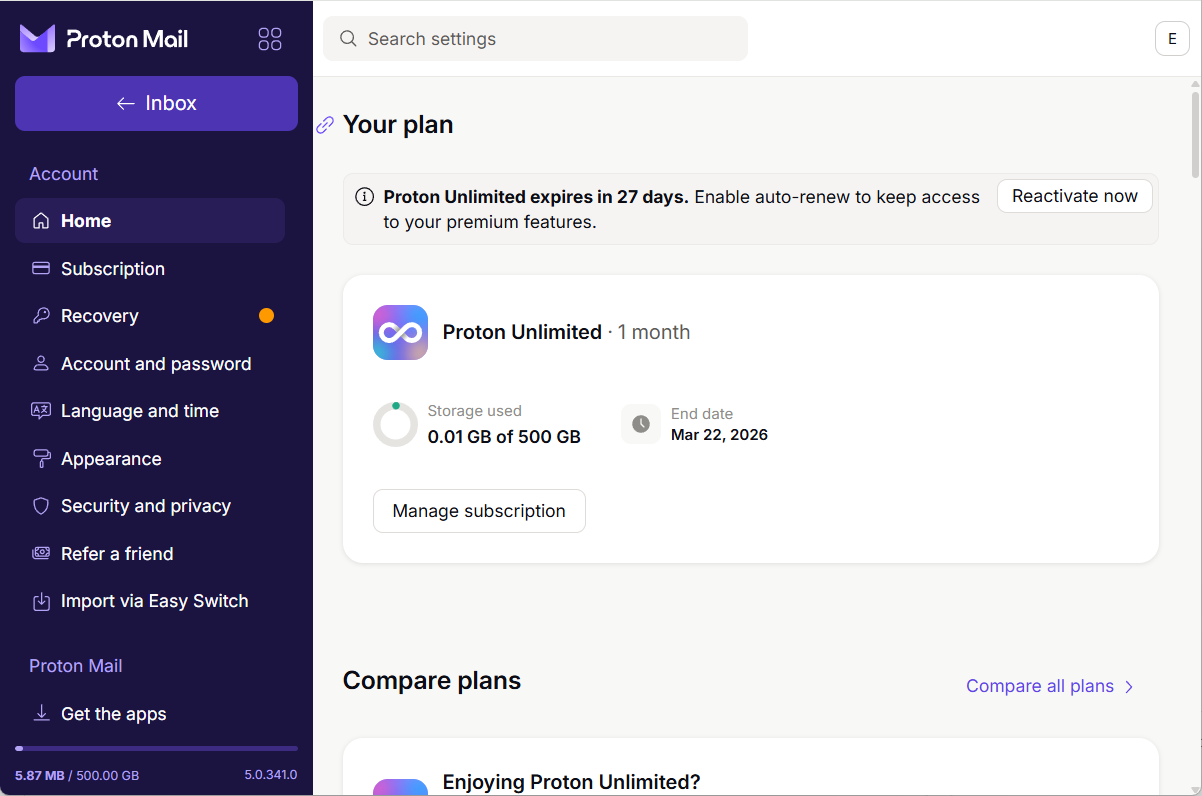Click the orange Recovery warning dot
The image size is (1202, 796).
point(266,316)
